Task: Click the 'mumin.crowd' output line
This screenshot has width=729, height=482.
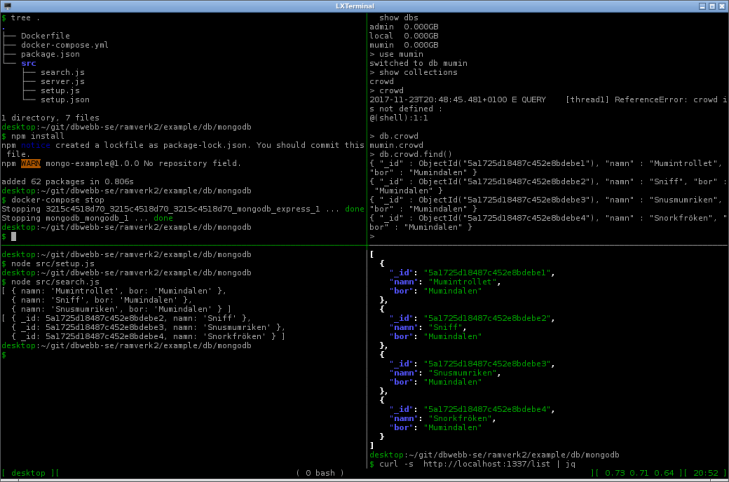Action: click(x=396, y=145)
